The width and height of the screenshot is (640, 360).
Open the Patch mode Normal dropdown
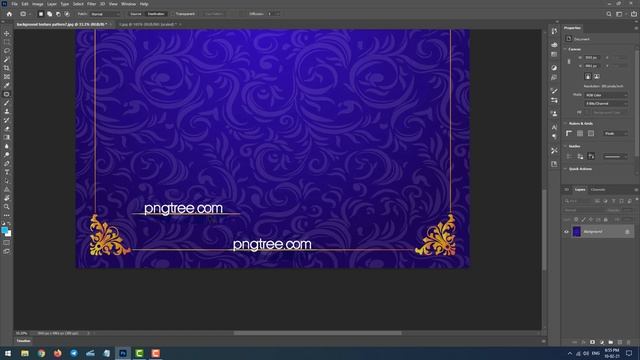pos(105,14)
